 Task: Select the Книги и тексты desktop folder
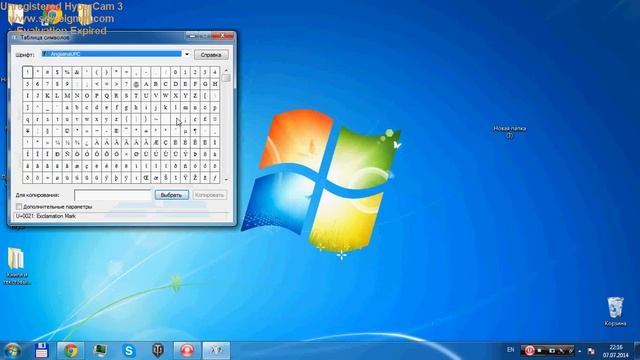pos(16,266)
